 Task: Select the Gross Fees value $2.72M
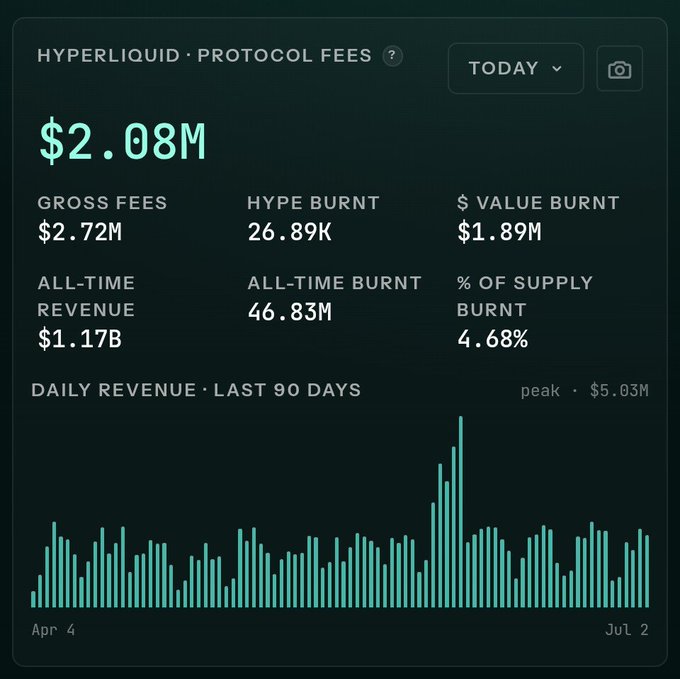click(80, 232)
